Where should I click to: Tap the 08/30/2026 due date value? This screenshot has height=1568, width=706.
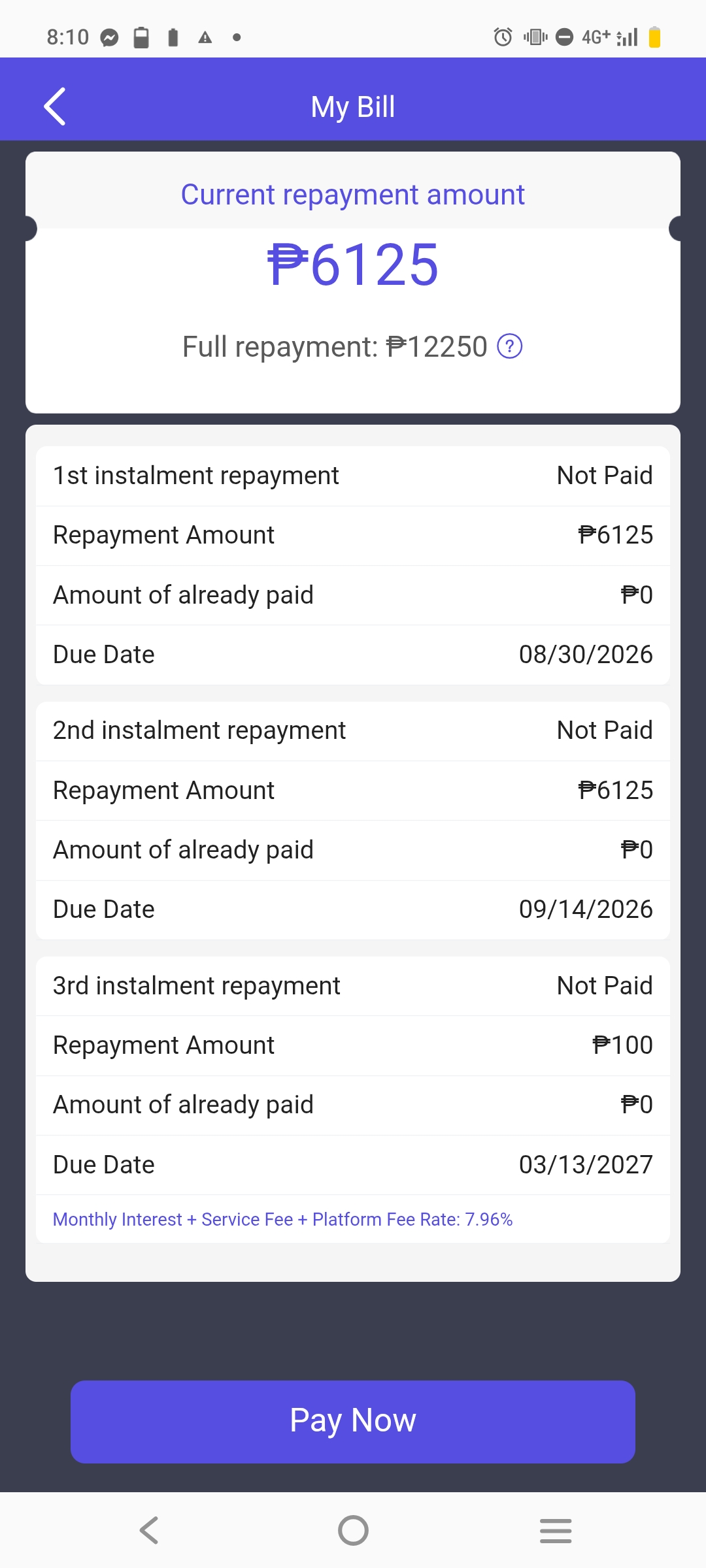point(586,655)
